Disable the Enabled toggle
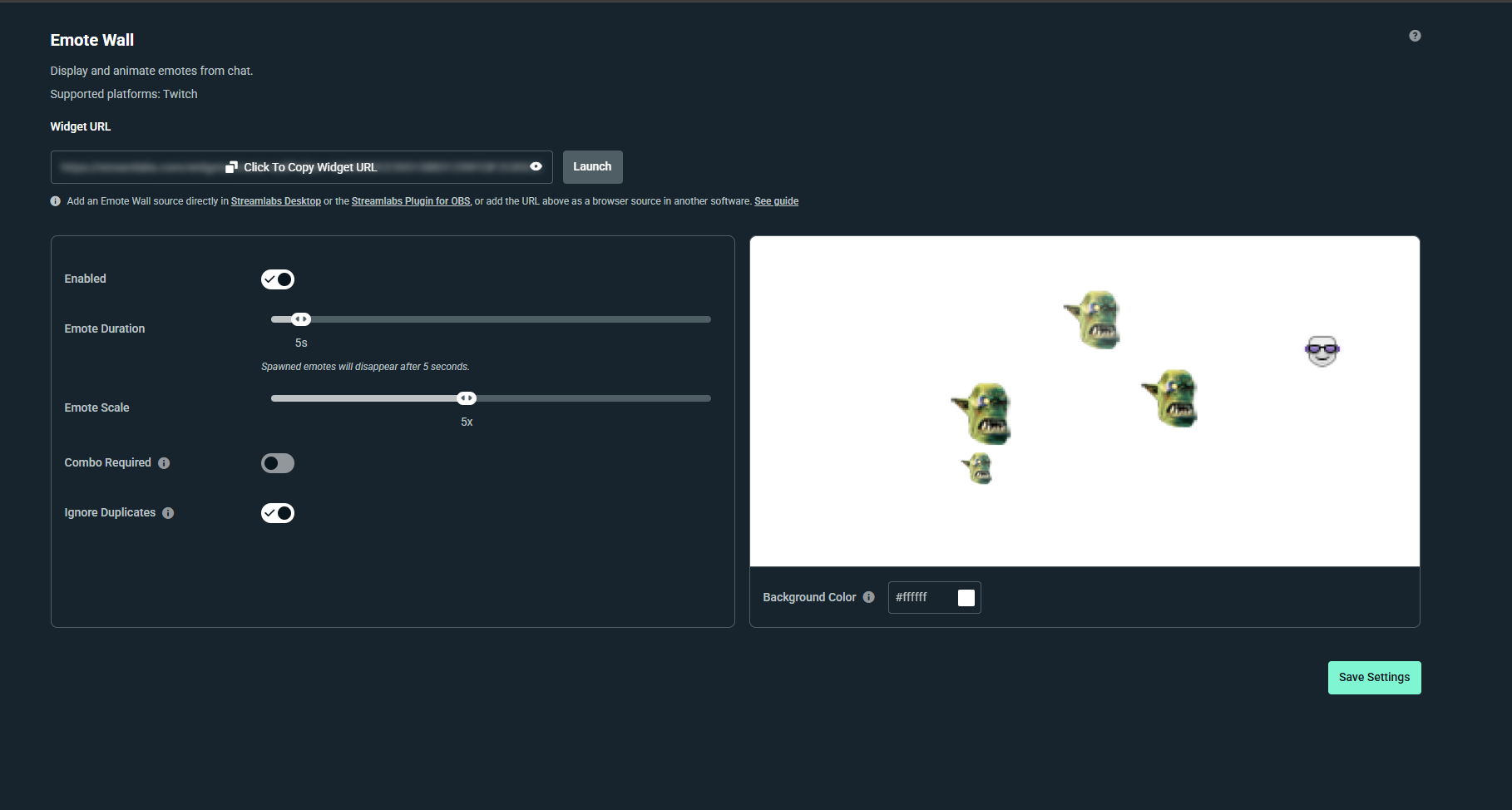Screen dimensions: 1512x810 278,279
